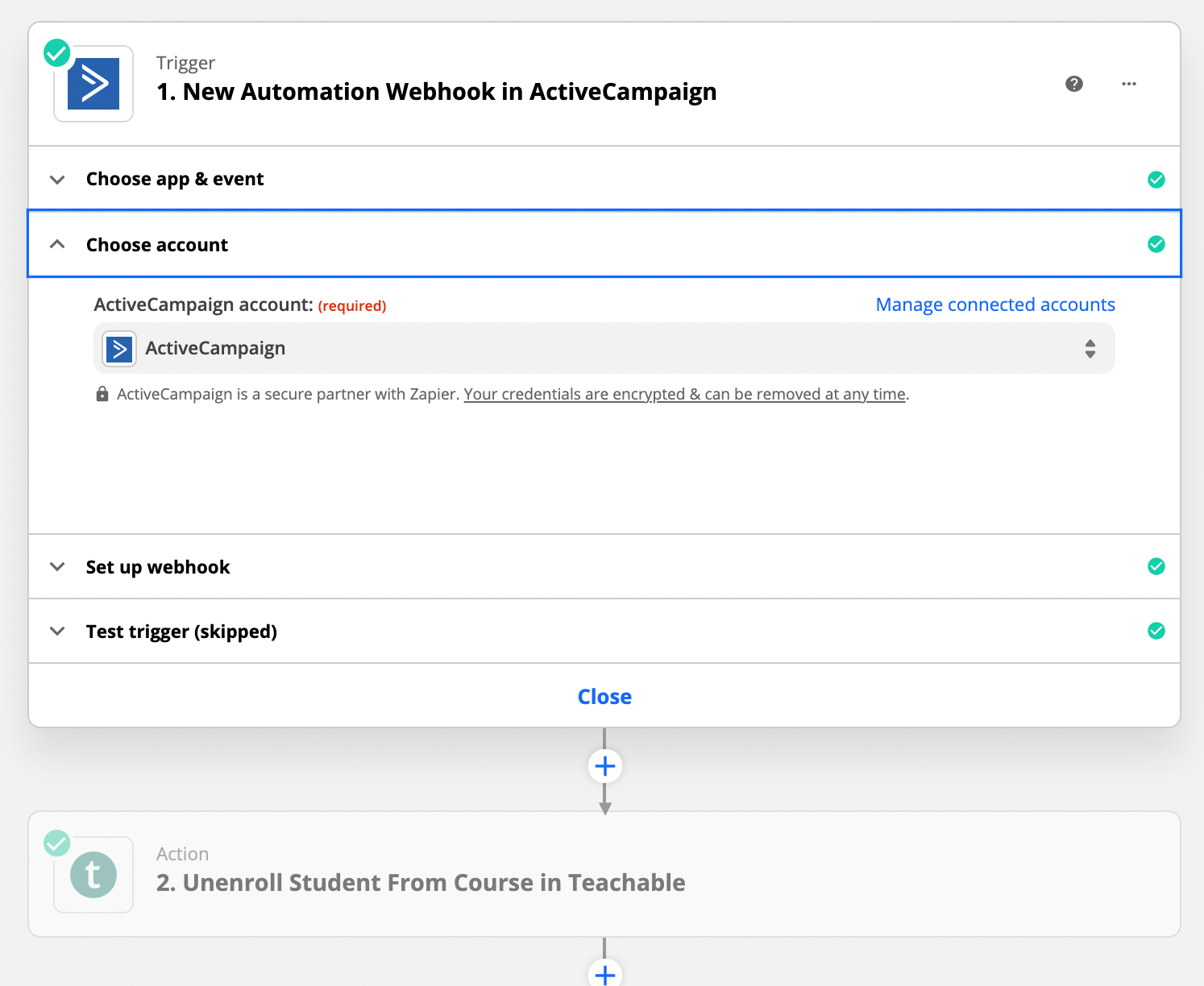The width and height of the screenshot is (1204, 986).
Task: Click the Choose account heading text
Action: (157, 245)
